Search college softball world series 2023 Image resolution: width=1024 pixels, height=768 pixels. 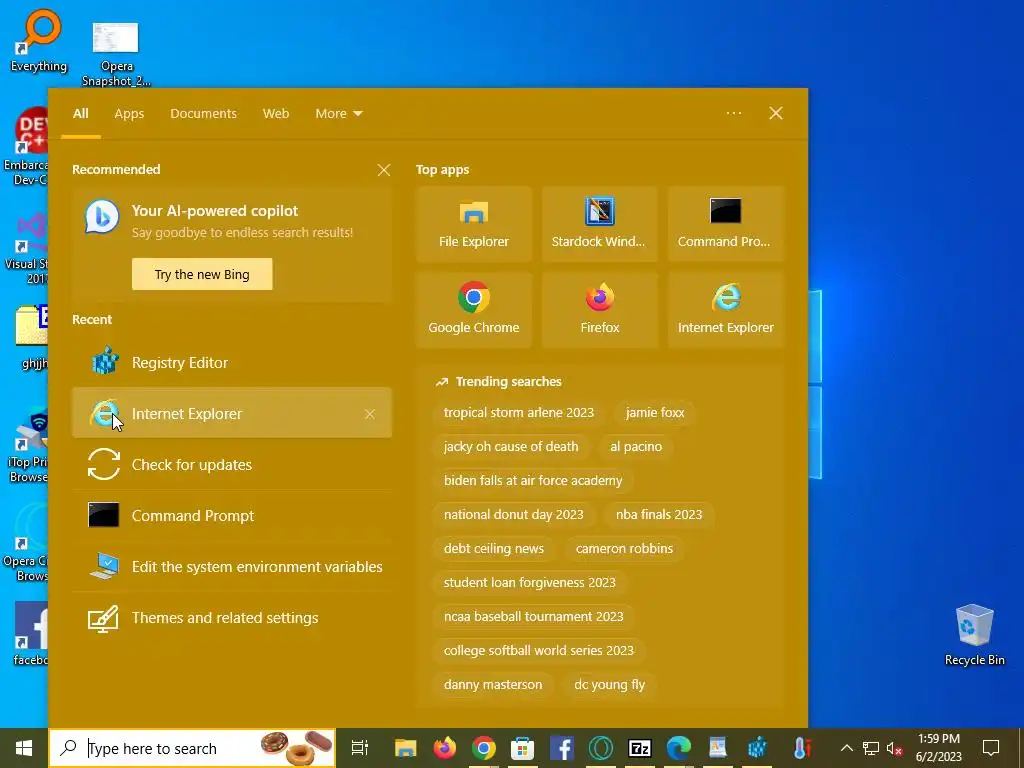point(539,650)
